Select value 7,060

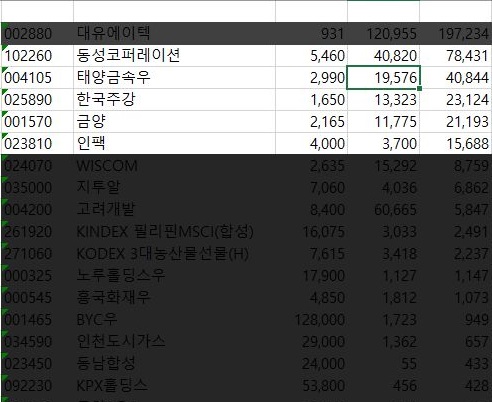coord(311,188)
